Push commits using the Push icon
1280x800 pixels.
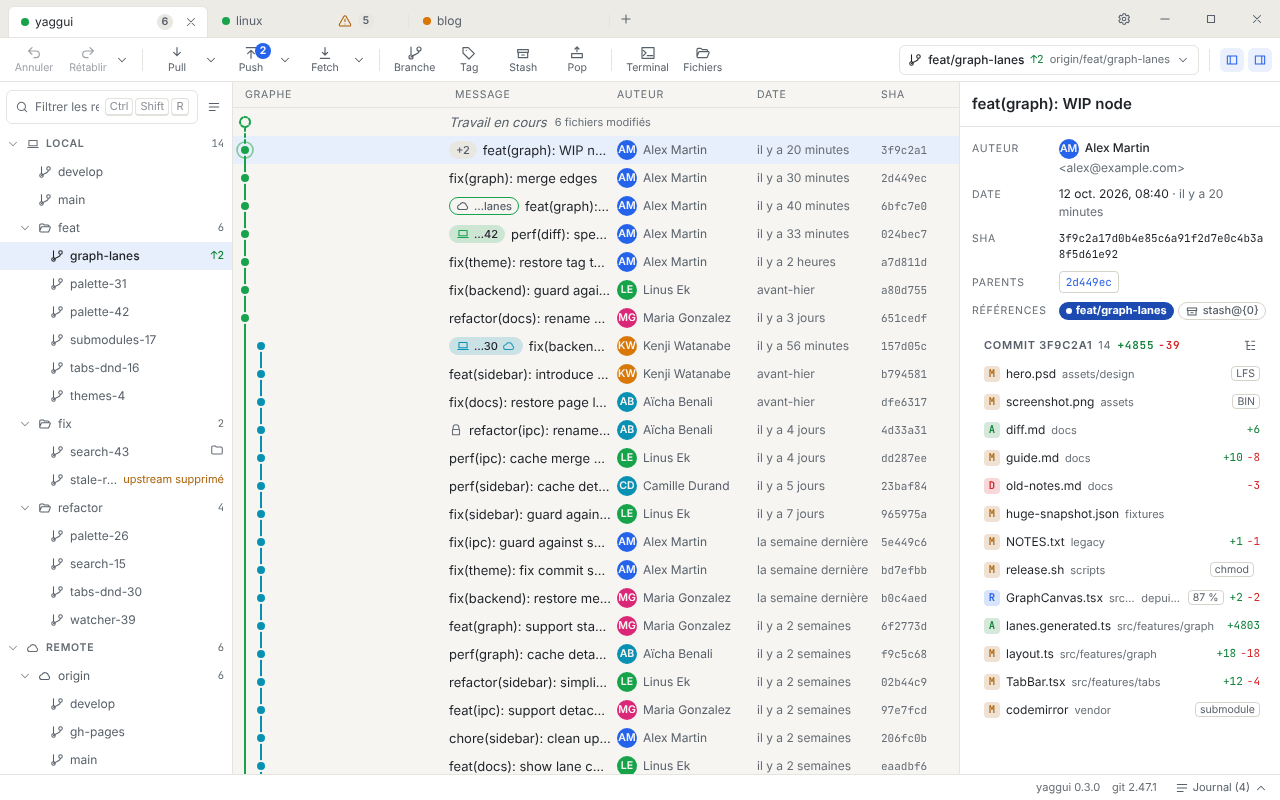point(251,53)
